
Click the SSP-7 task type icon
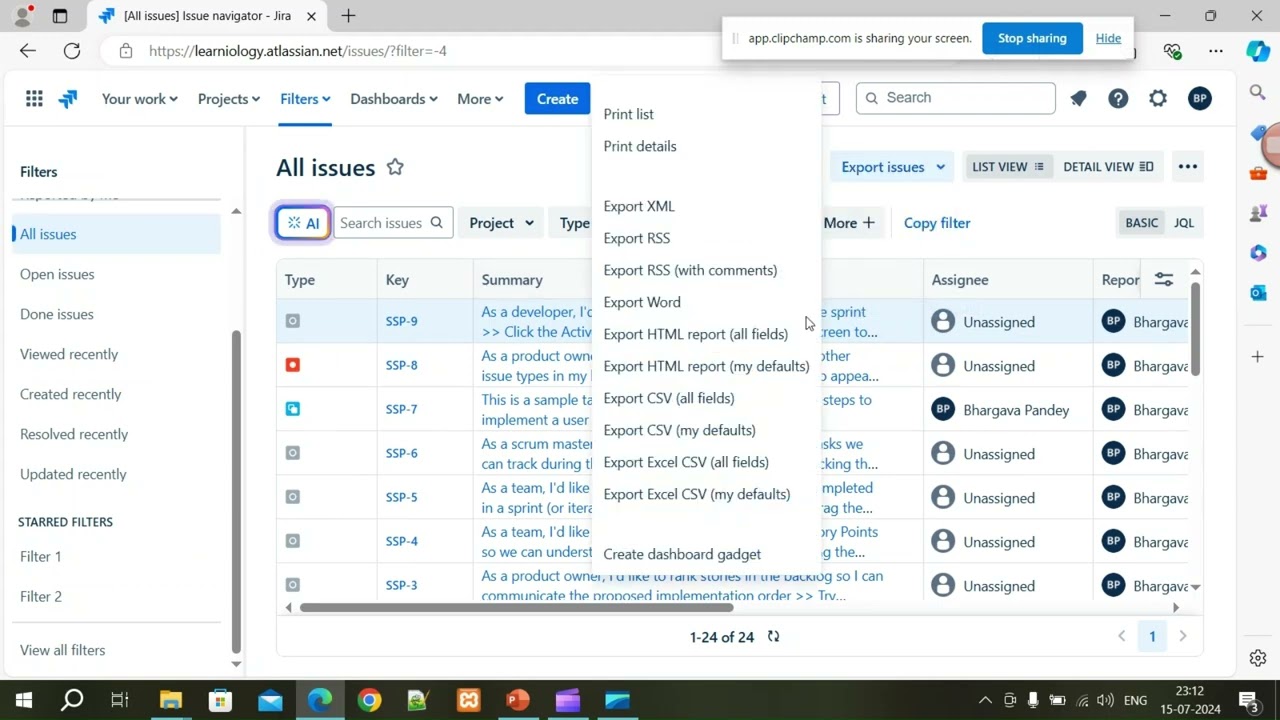[293, 409]
